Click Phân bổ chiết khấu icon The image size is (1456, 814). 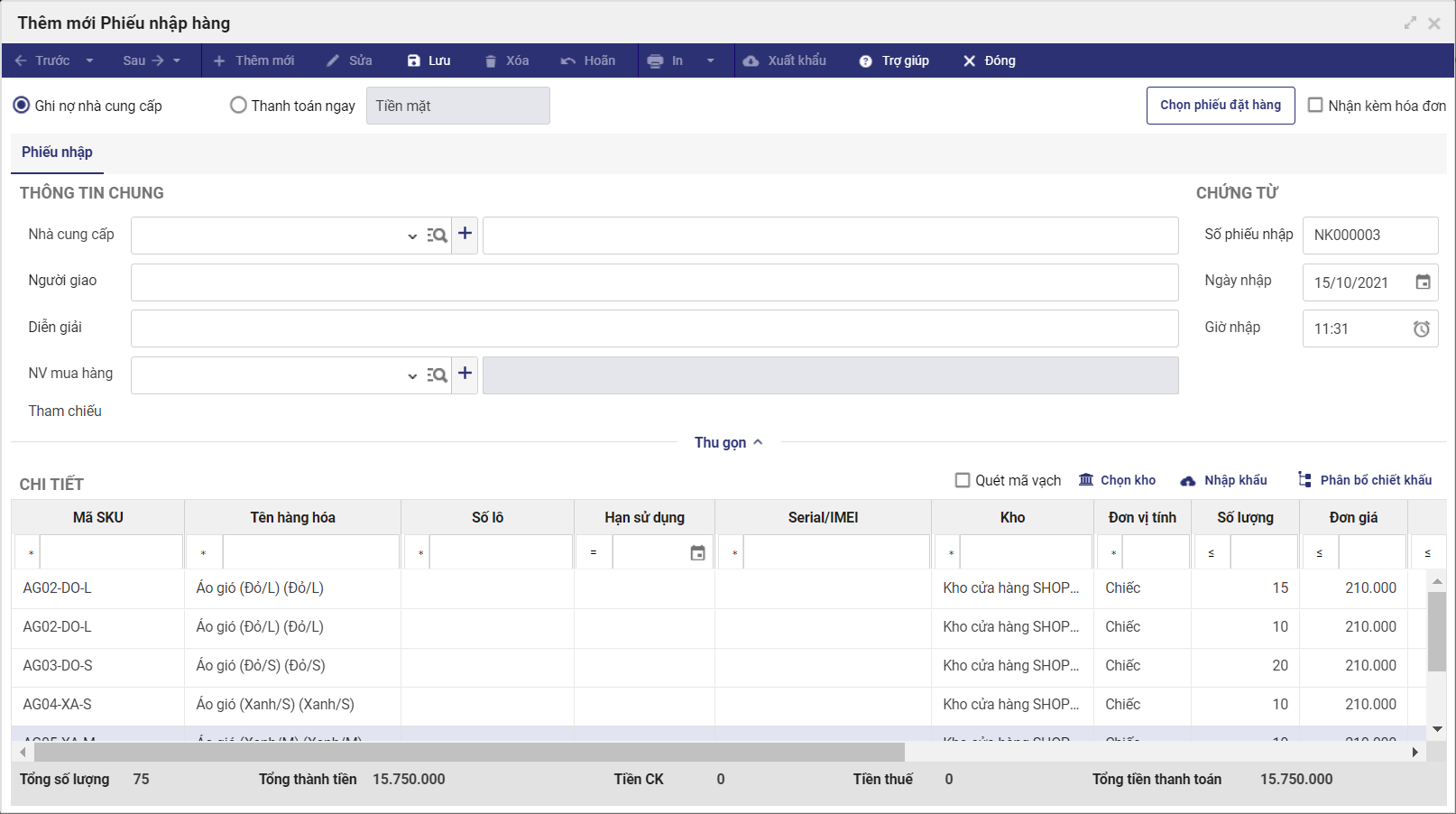pos(1304,480)
